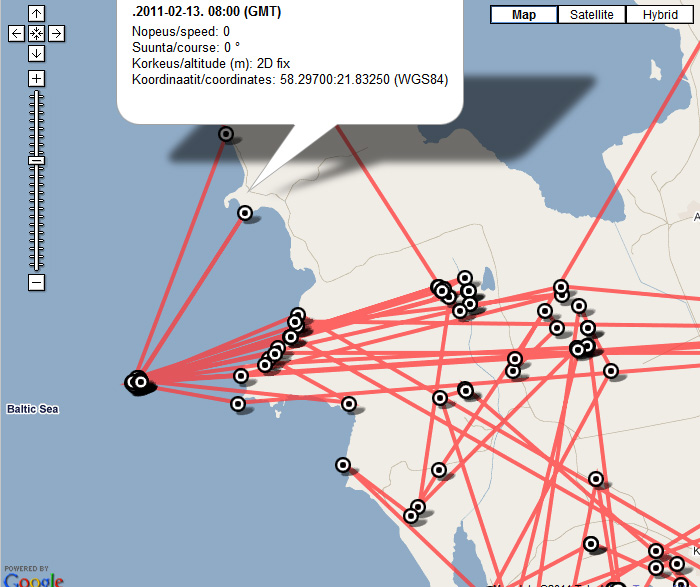Pan the map down with arrow button
700x587 pixels.
tap(36, 53)
